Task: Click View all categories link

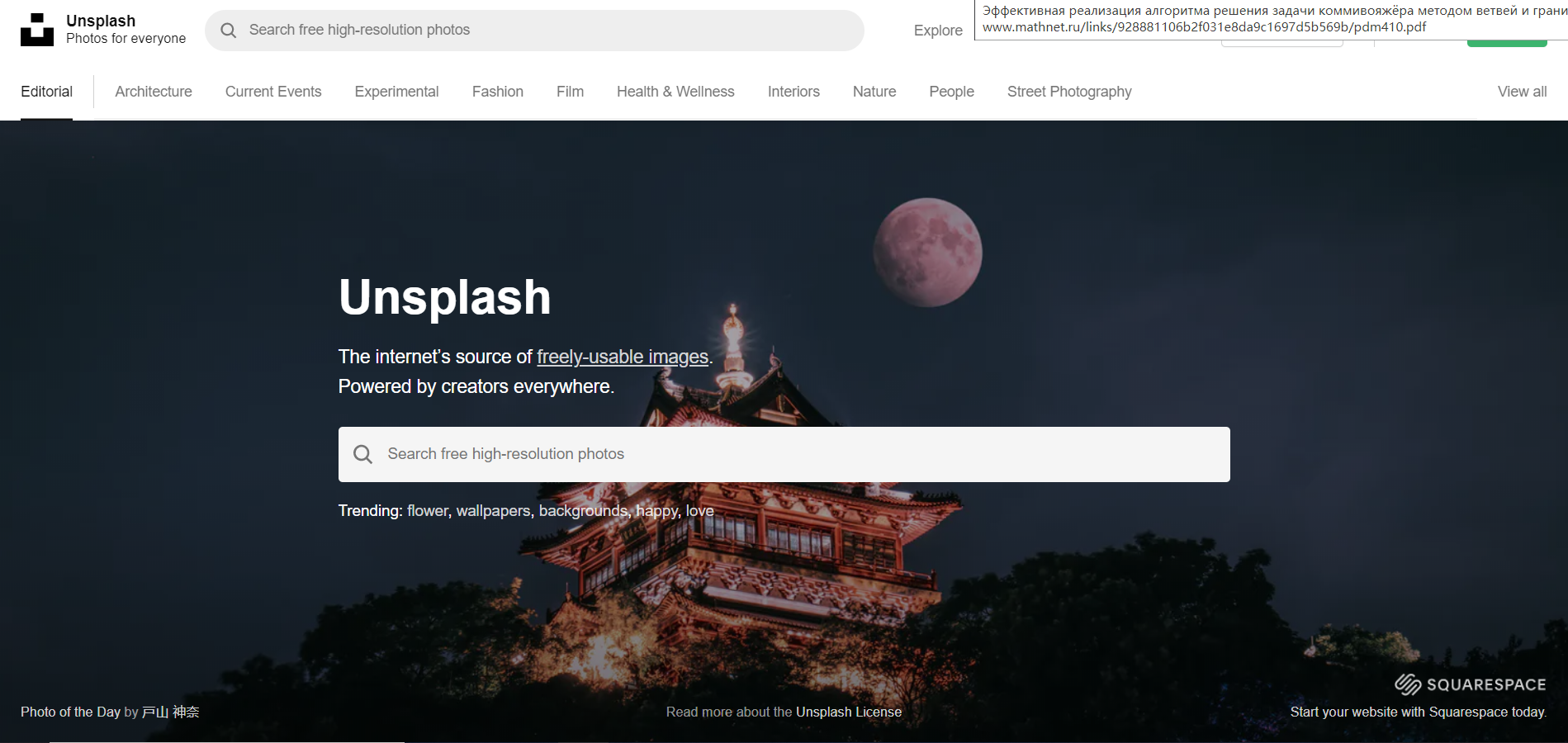Action: pos(1523,92)
